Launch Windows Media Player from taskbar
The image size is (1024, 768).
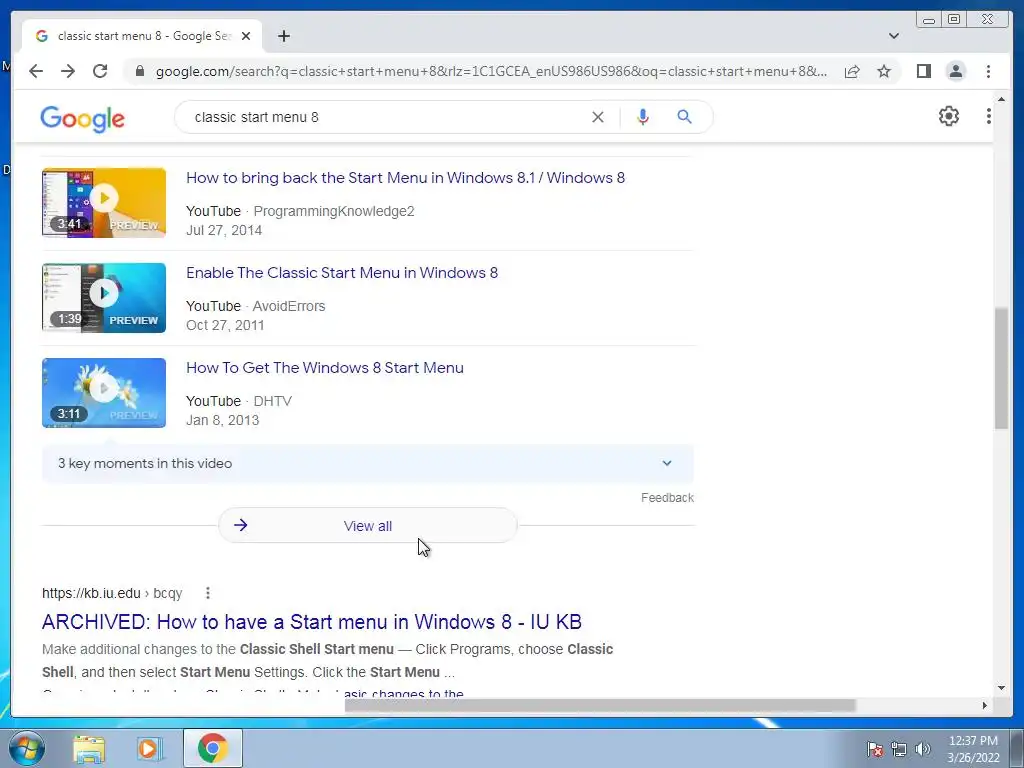tap(149, 748)
